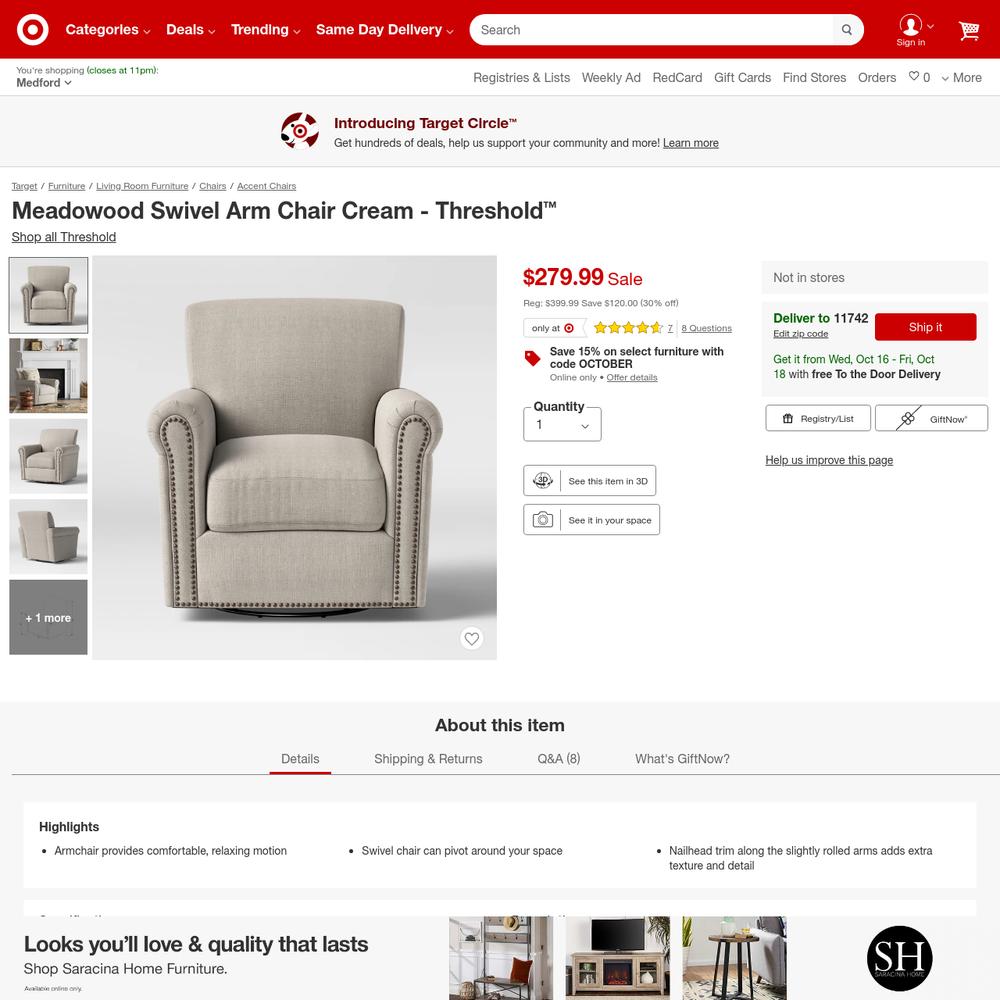
Task: Click See it in your space camera button
Action: (x=591, y=520)
